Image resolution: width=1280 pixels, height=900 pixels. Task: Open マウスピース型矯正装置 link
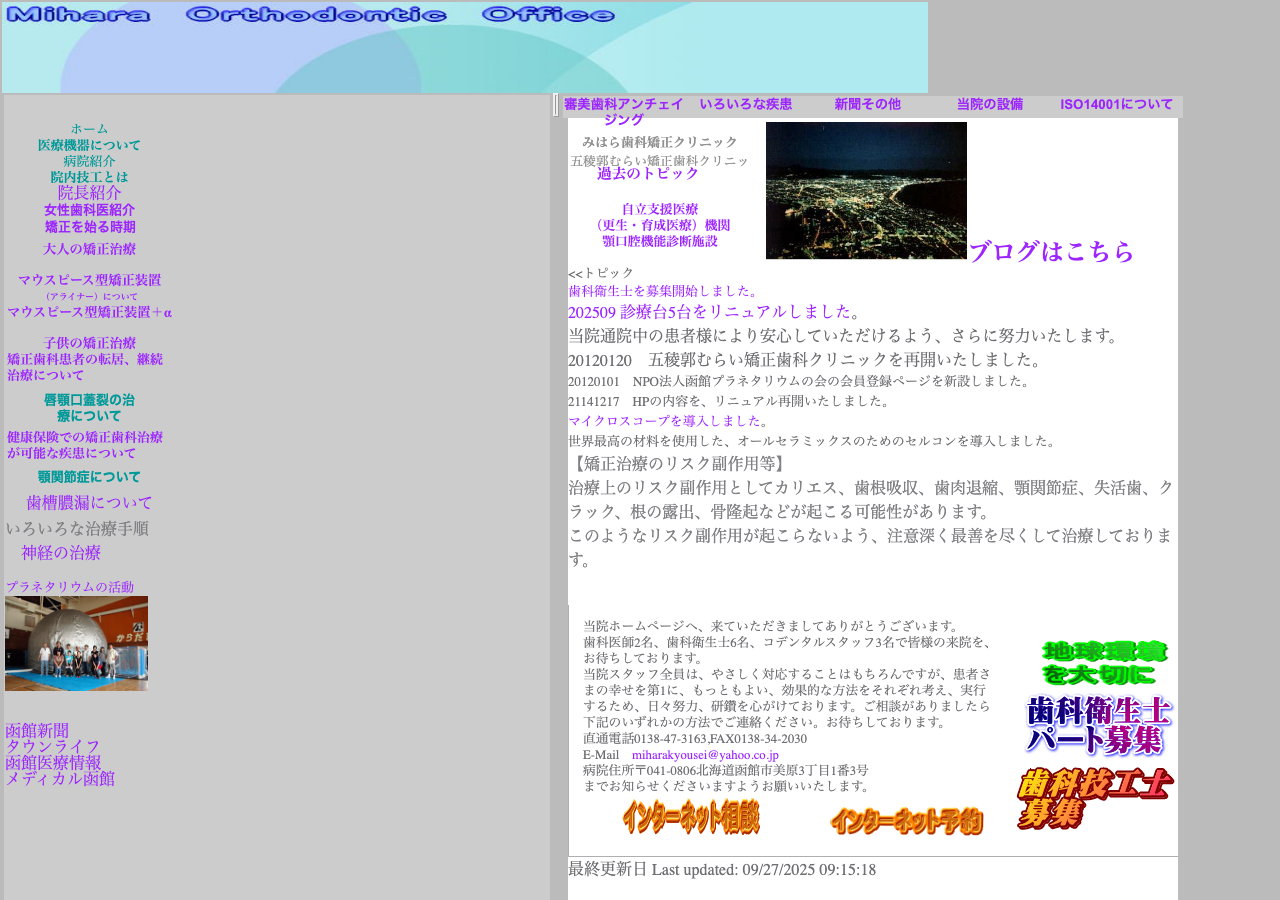click(89, 280)
